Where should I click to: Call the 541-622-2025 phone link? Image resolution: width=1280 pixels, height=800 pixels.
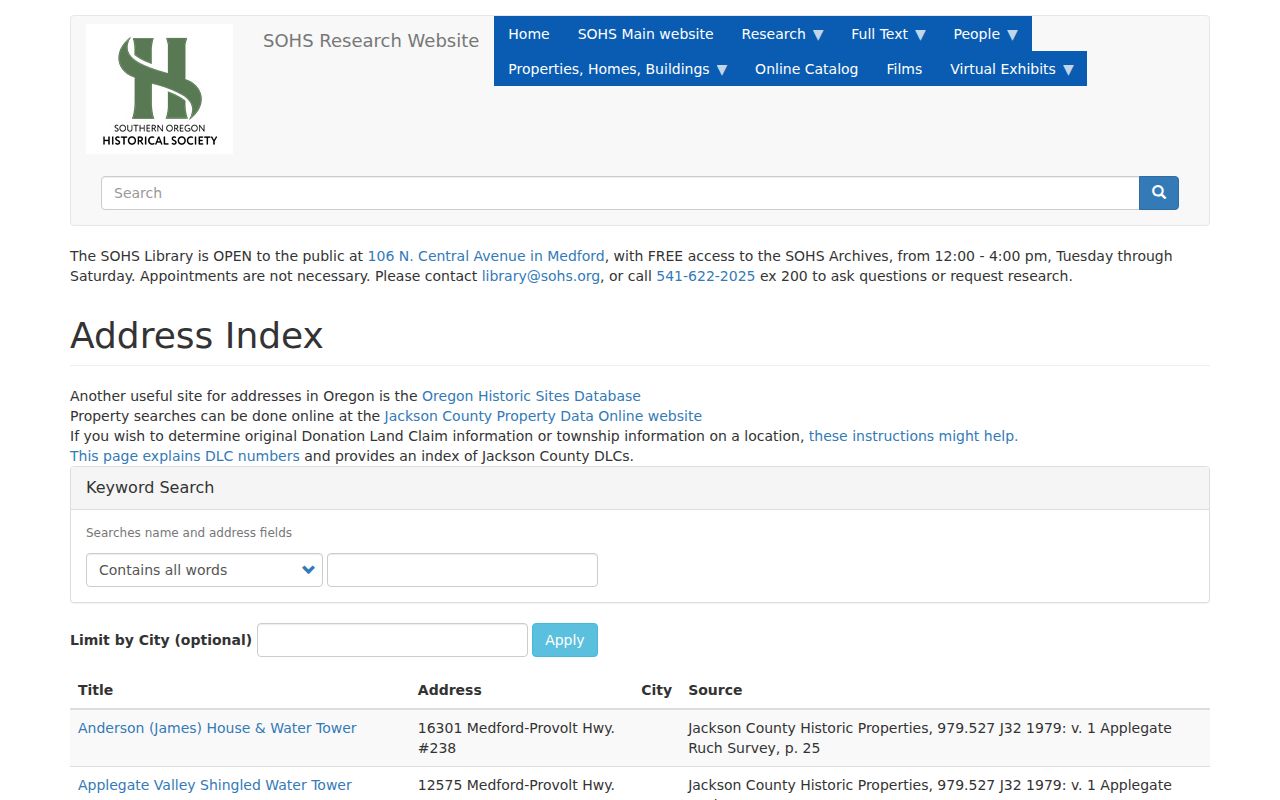click(x=706, y=276)
